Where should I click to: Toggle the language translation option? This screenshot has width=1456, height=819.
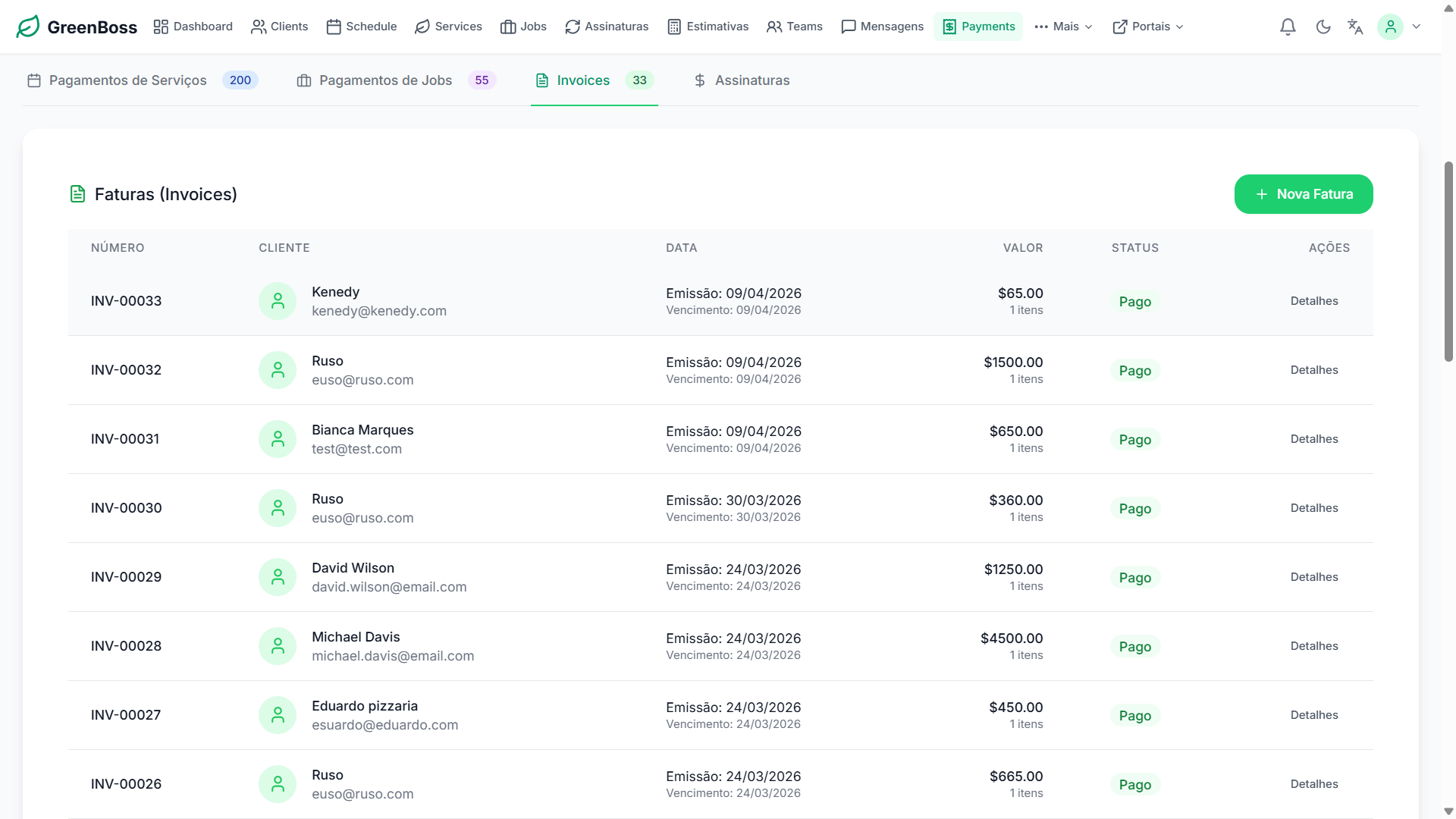pos(1355,27)
